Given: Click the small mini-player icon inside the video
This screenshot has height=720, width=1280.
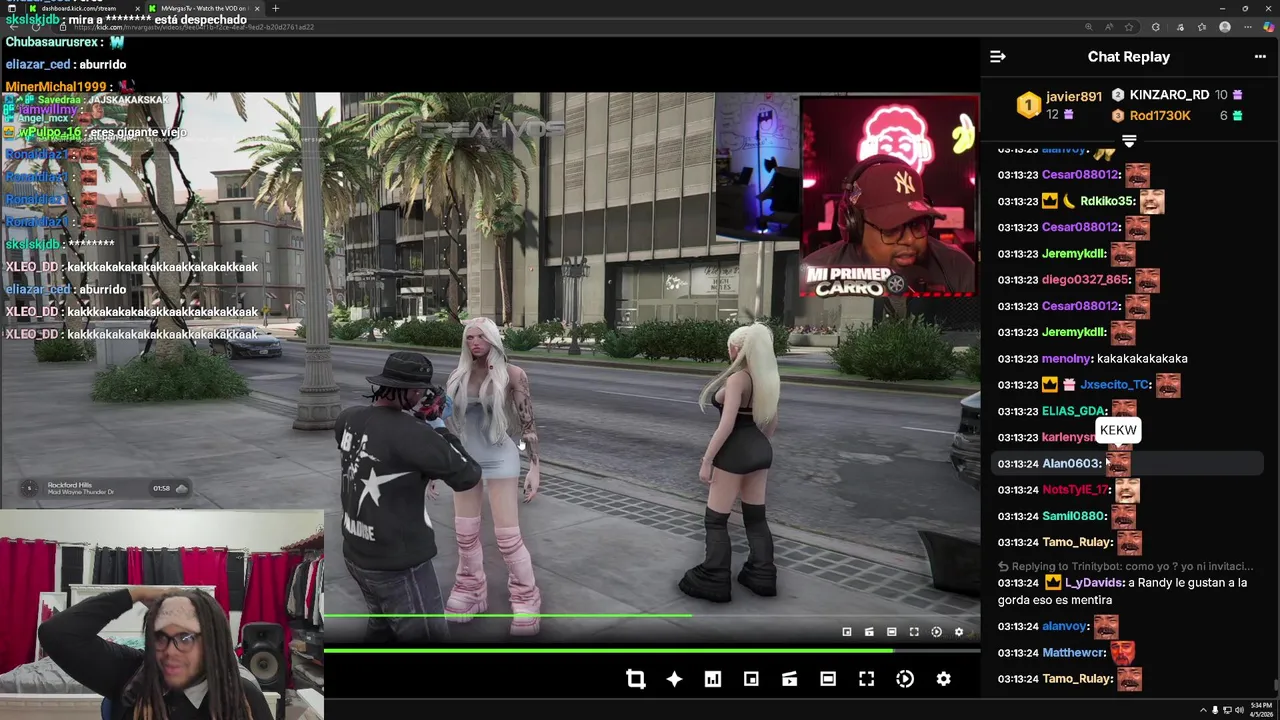Looking at the screenshot, I should [847, 632].
